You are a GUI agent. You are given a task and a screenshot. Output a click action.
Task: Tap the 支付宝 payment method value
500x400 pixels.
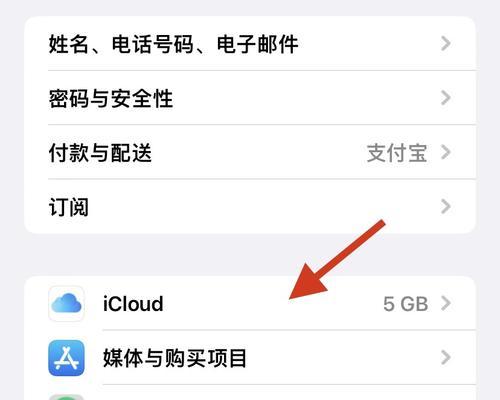click(397, 153)
